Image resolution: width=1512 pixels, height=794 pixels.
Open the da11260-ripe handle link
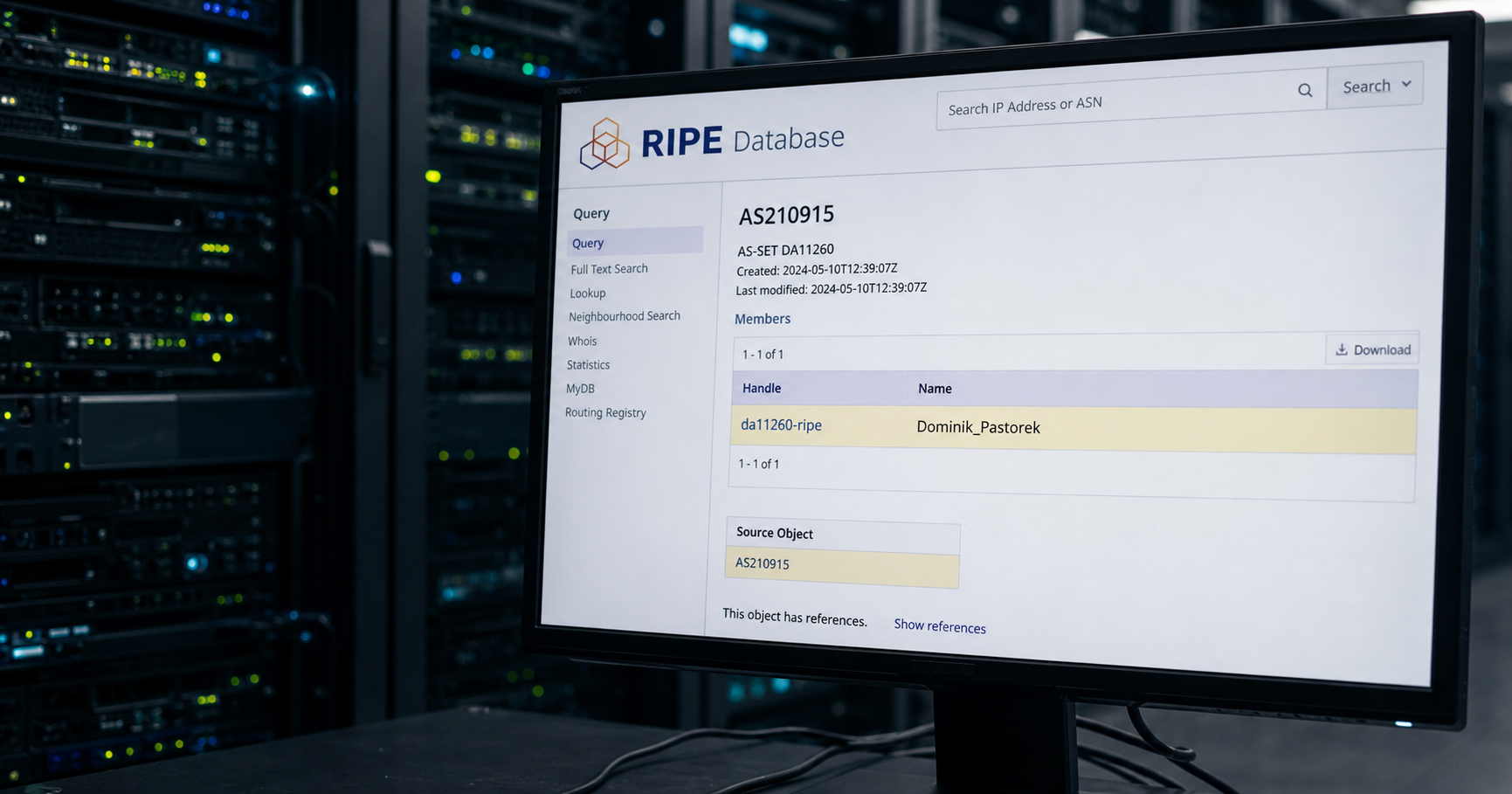[781, 425]
